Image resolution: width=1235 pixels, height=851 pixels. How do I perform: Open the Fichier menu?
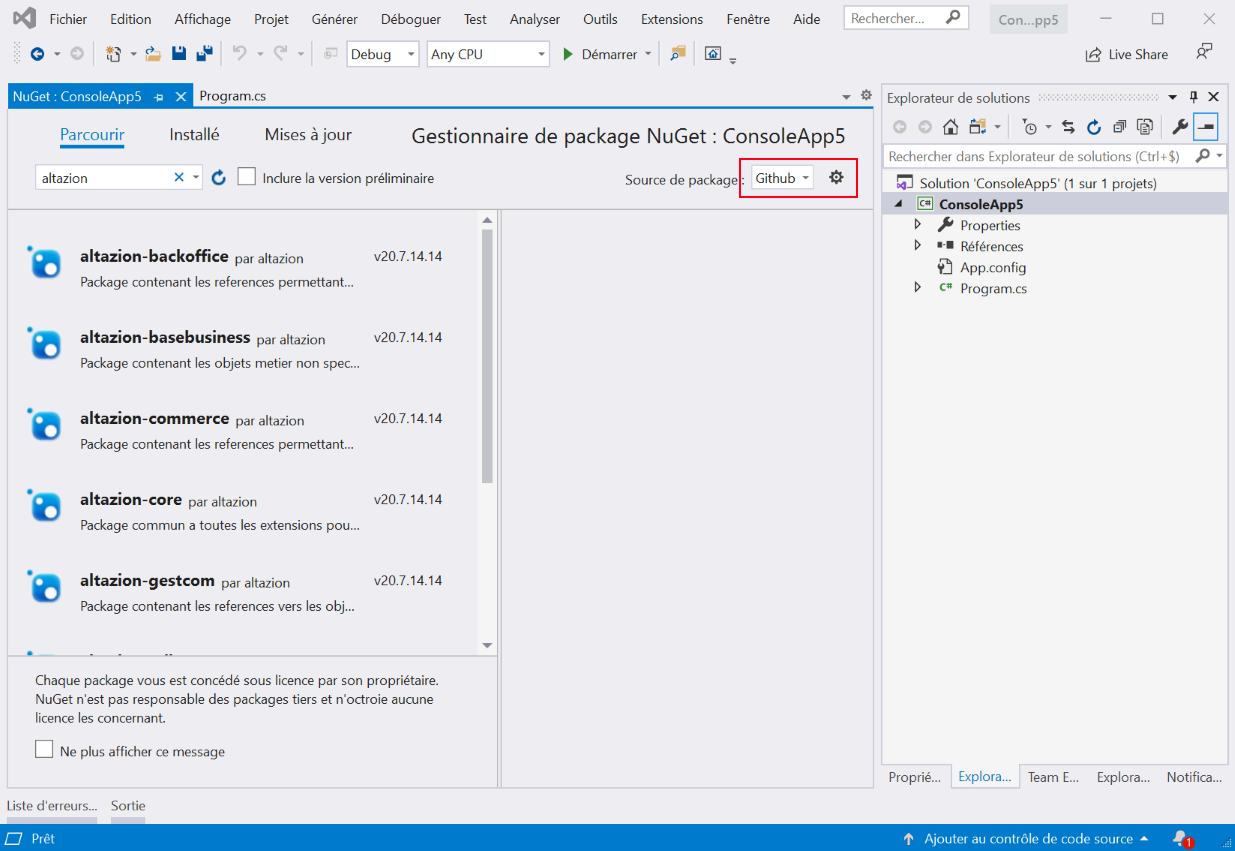(68, 19)
